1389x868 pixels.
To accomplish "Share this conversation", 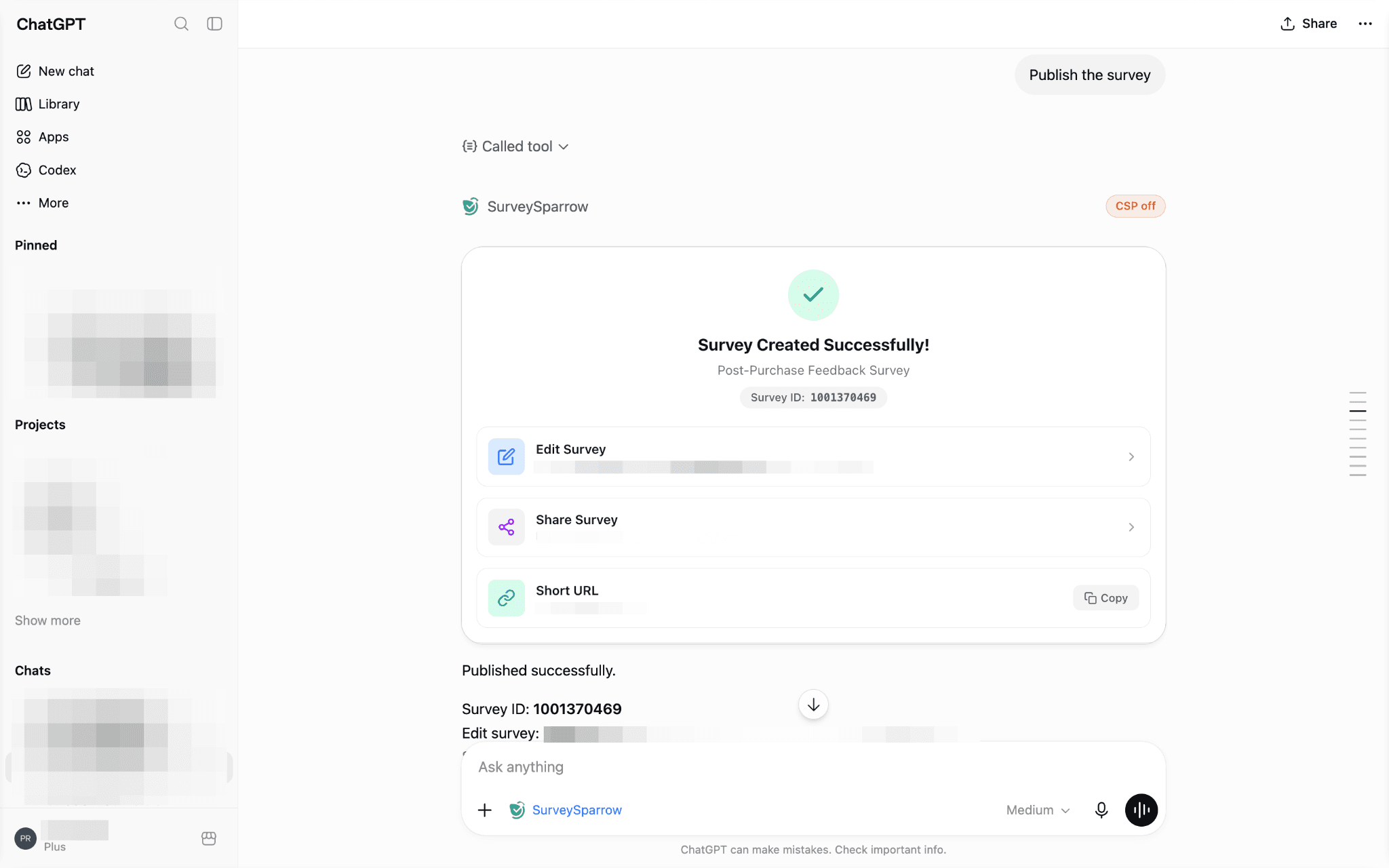I will coord(1308,24).
